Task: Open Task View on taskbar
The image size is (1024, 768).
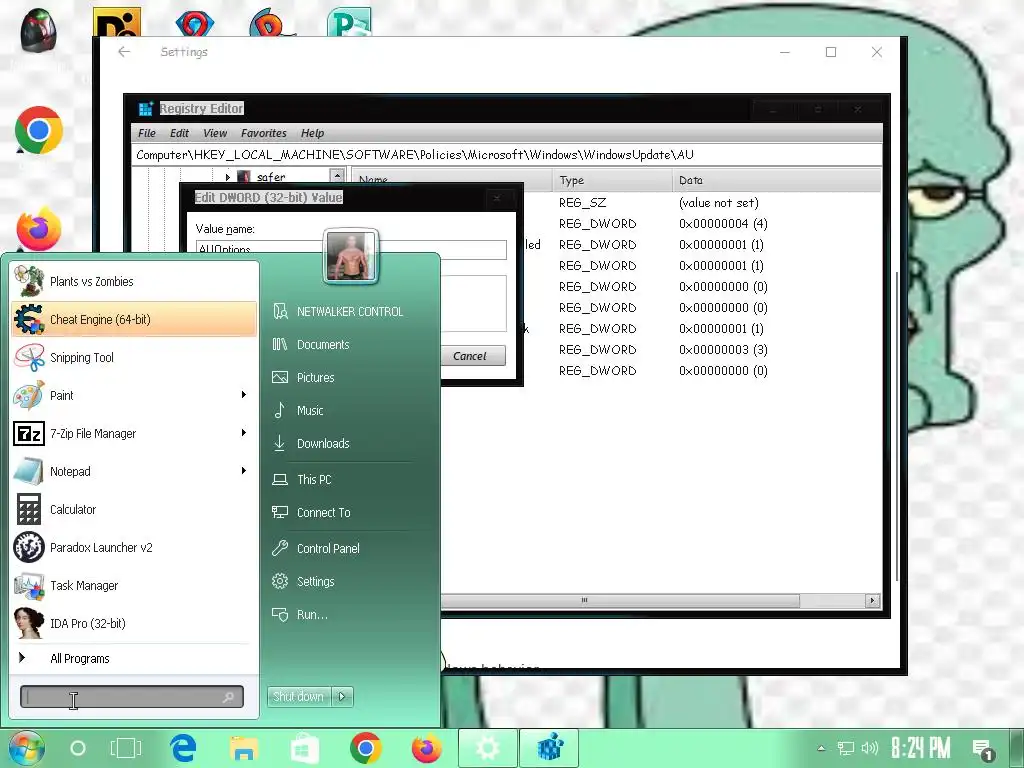Action: [x=125, y=748]
